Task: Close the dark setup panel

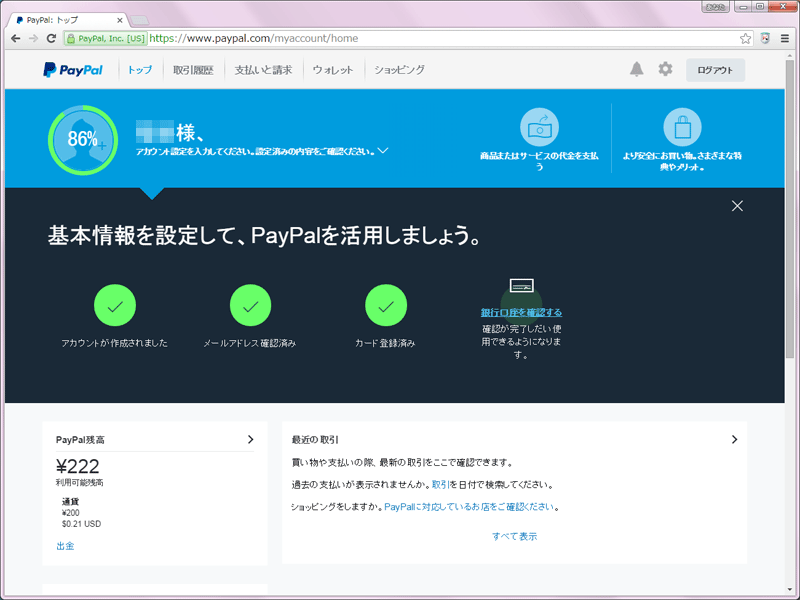Action: [x=737, y=206]
